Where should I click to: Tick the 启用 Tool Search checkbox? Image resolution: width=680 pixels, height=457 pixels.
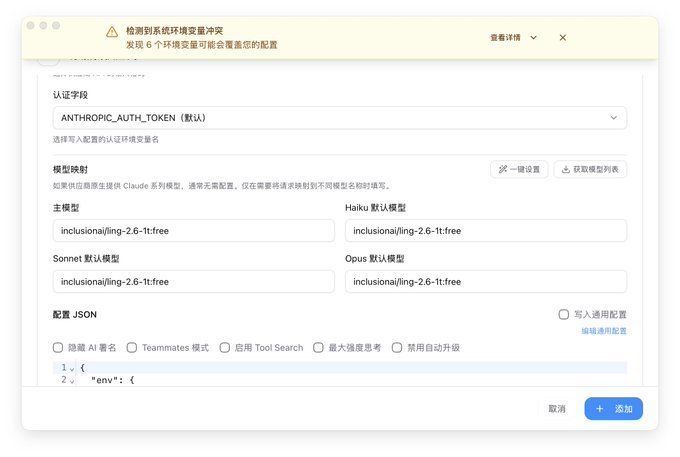click(225, 348)
